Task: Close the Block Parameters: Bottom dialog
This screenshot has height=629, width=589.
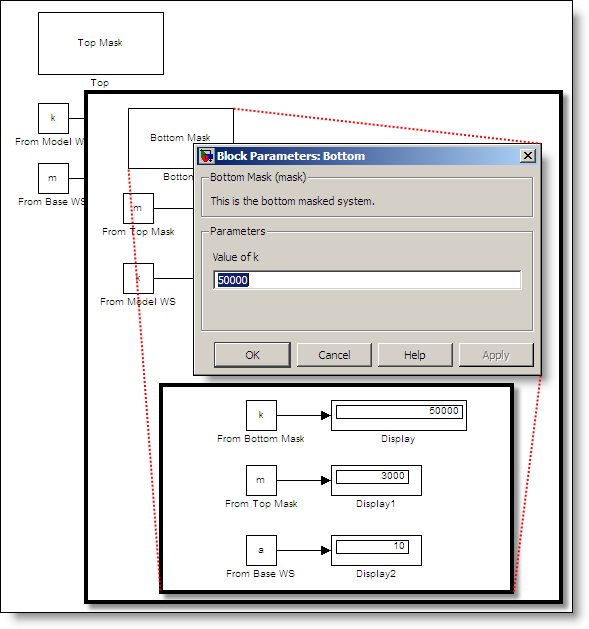Action: 528,156
